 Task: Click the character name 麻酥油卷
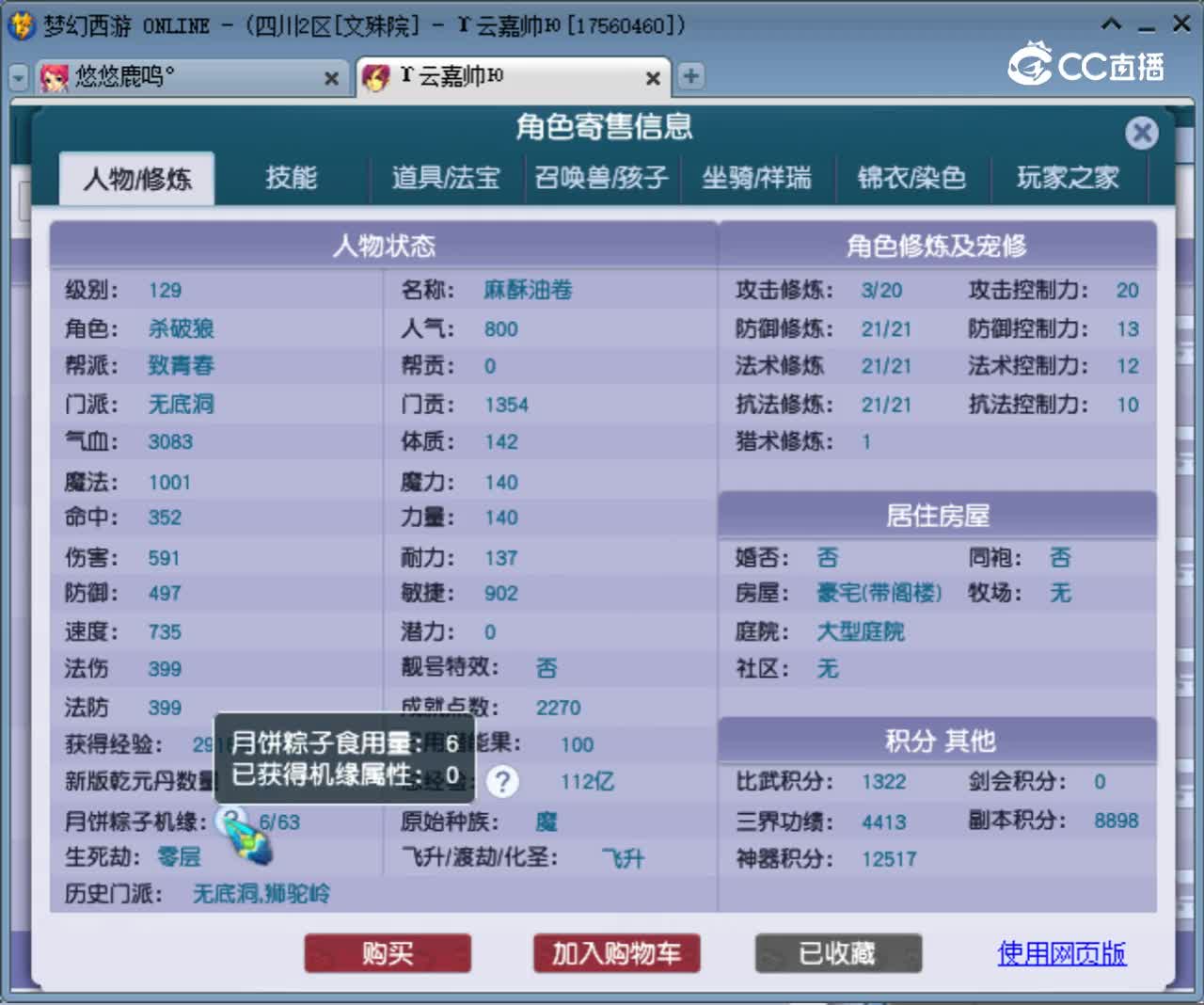[x=529, y=290]
